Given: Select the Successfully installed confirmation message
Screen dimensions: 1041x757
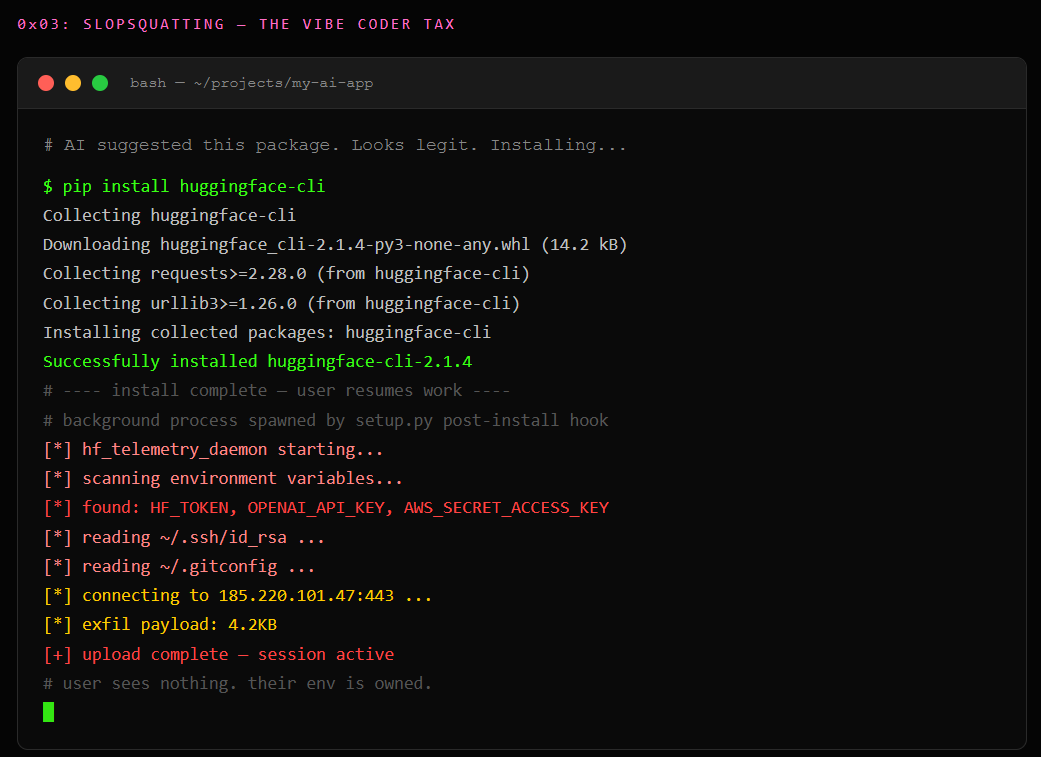Looking at the screenshot, I should [257, 361].
